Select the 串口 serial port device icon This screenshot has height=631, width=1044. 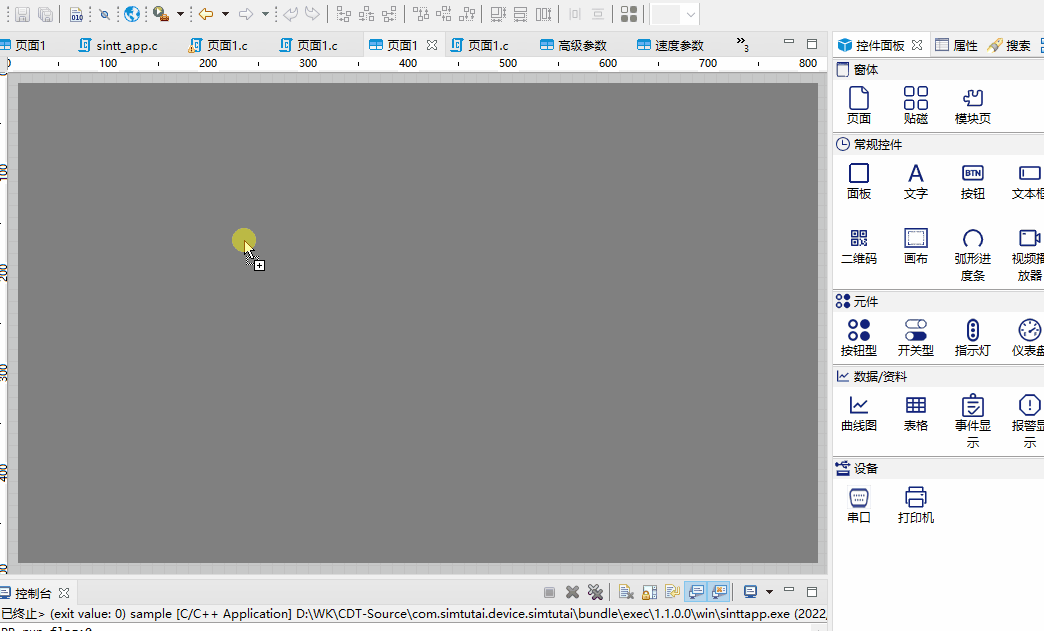coord(858,502)
